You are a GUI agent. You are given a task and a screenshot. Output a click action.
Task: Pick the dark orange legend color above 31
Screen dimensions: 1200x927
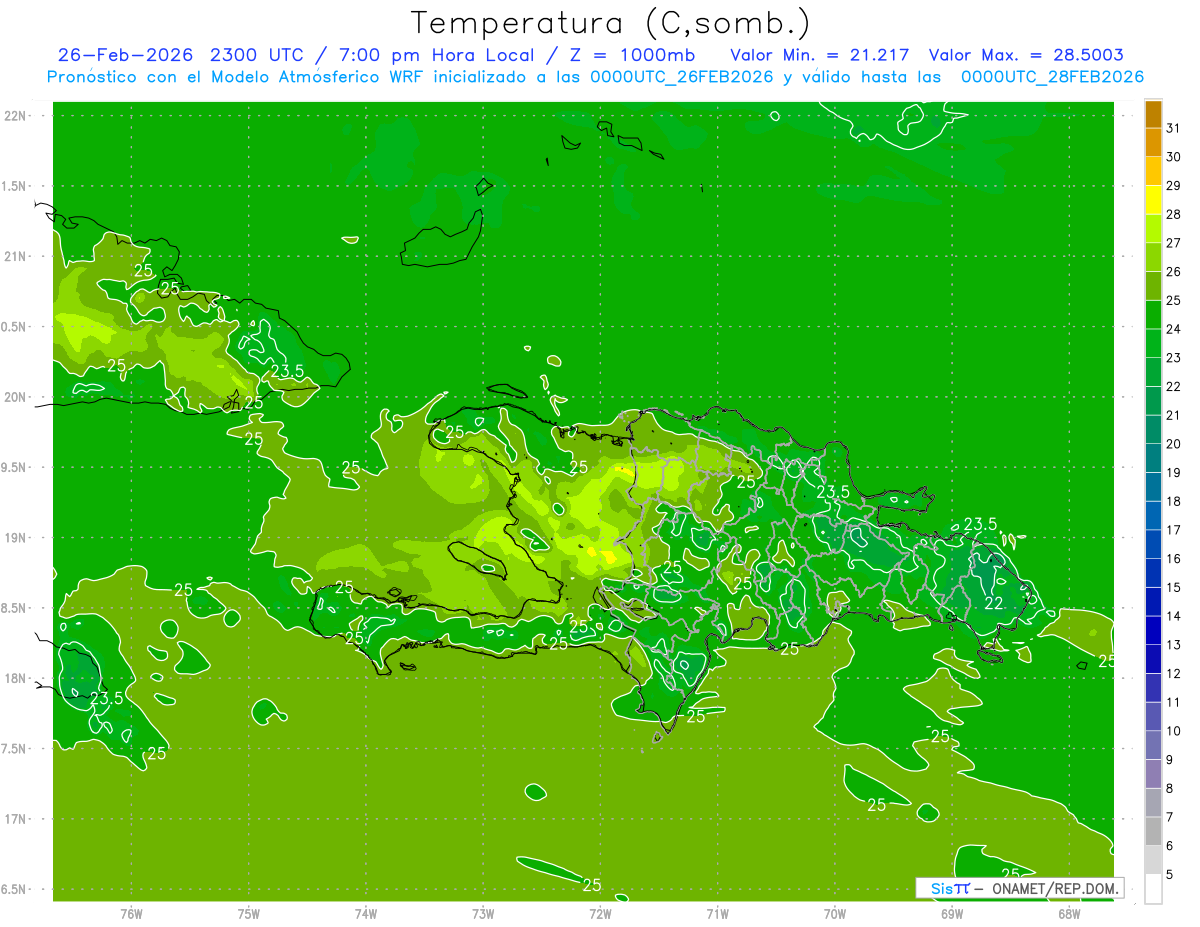pos(1153,115)
